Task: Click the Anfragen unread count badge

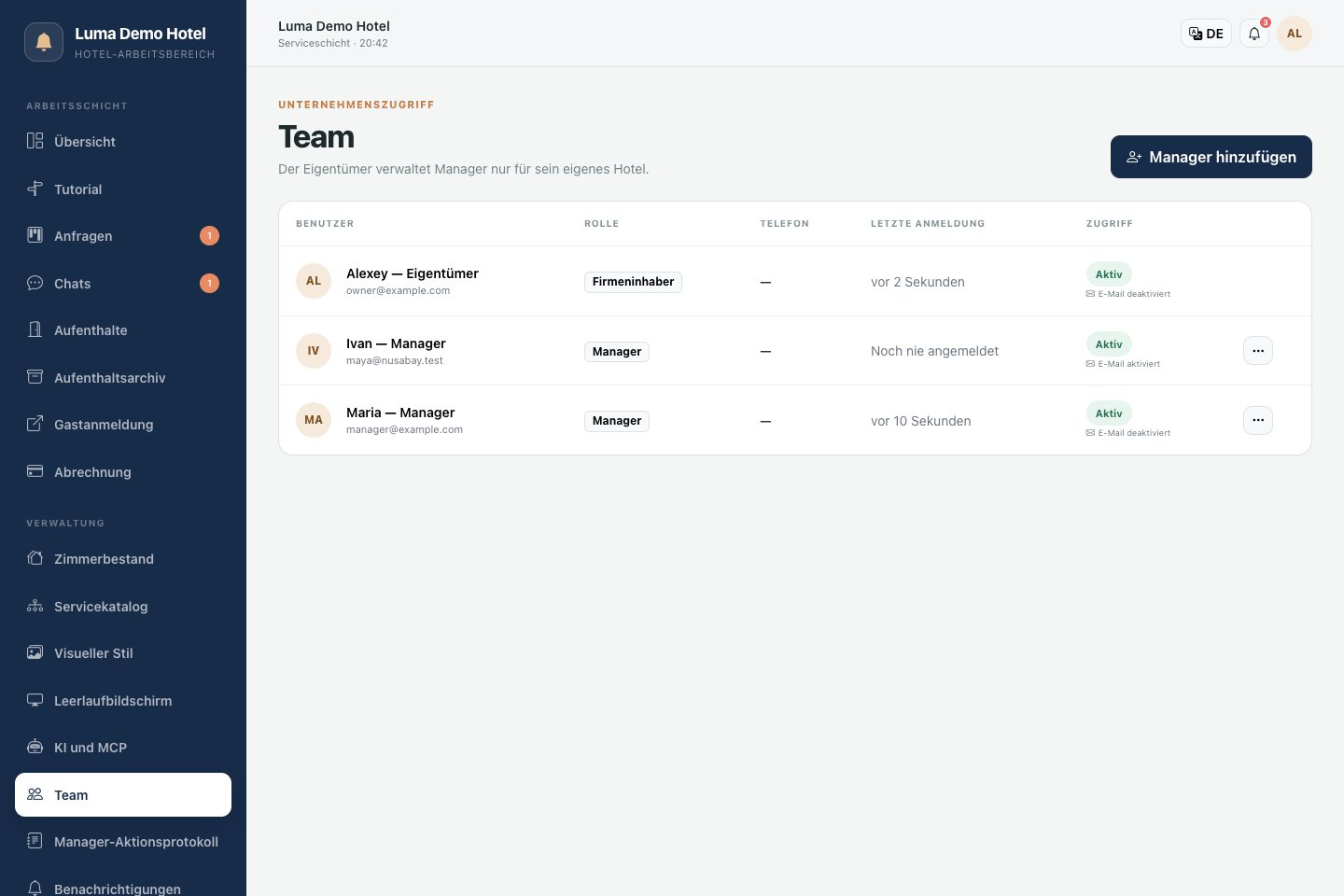Action: coord(209,236)
